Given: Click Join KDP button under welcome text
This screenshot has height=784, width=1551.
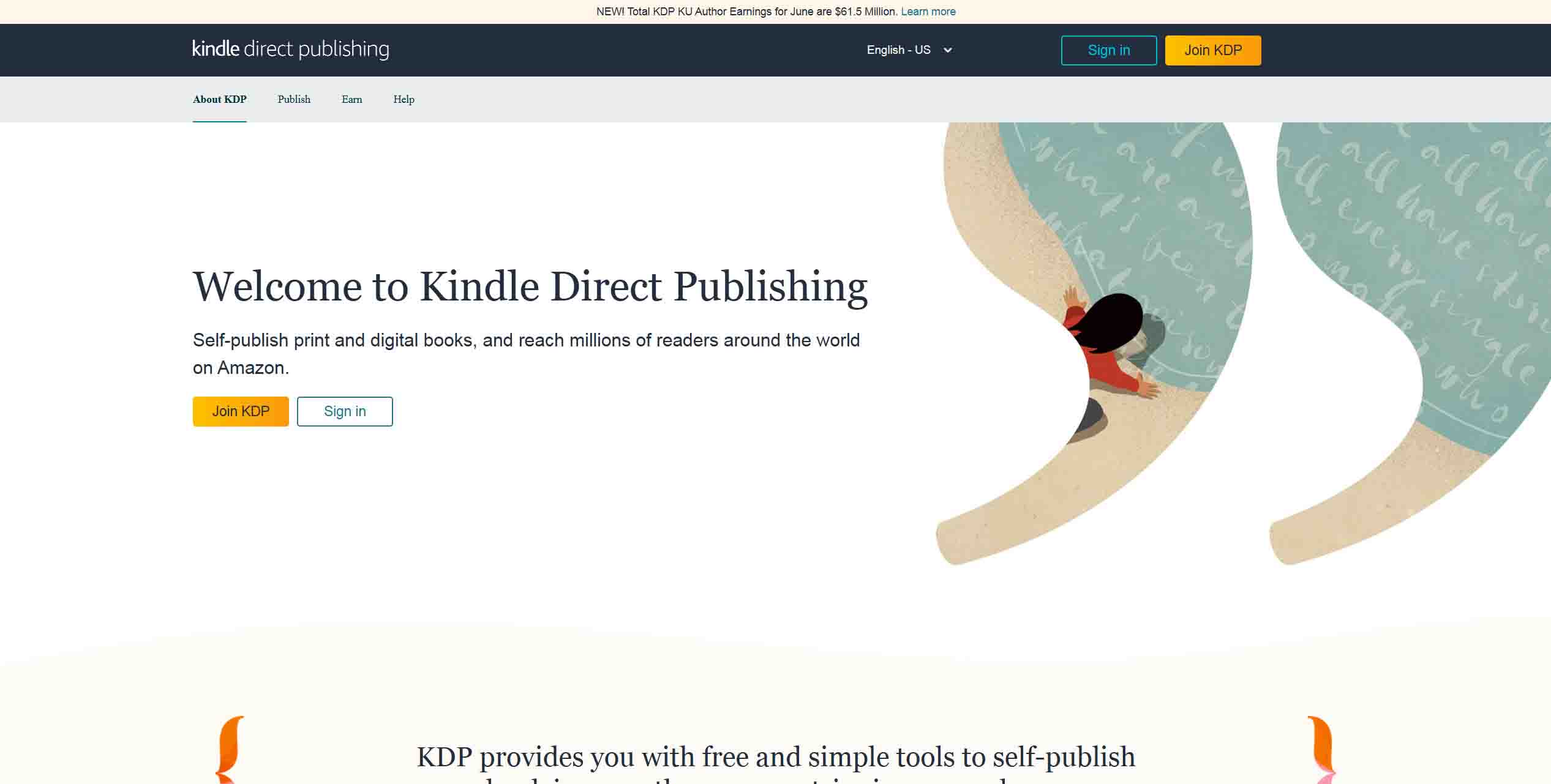Looking at the screenshot, I should 241,411.
